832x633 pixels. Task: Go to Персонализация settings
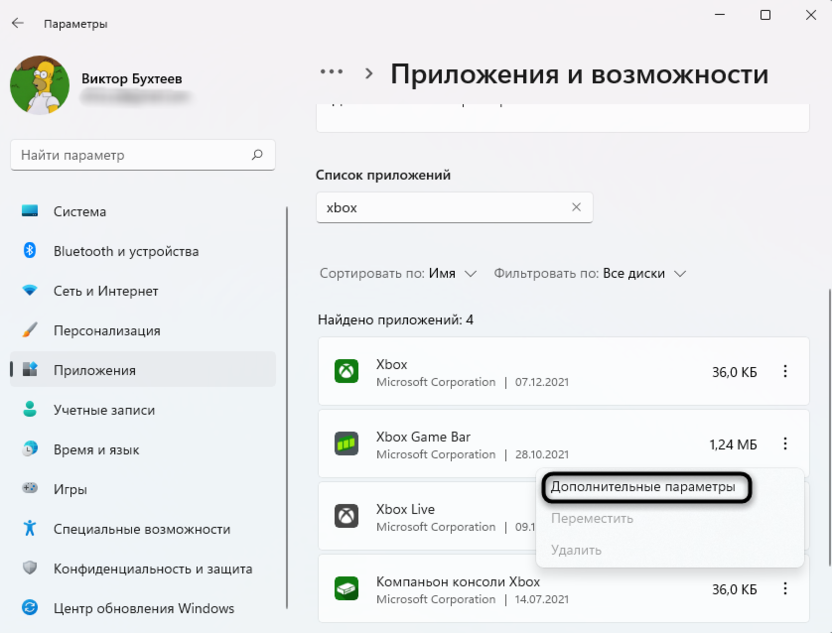pos(143,331)
